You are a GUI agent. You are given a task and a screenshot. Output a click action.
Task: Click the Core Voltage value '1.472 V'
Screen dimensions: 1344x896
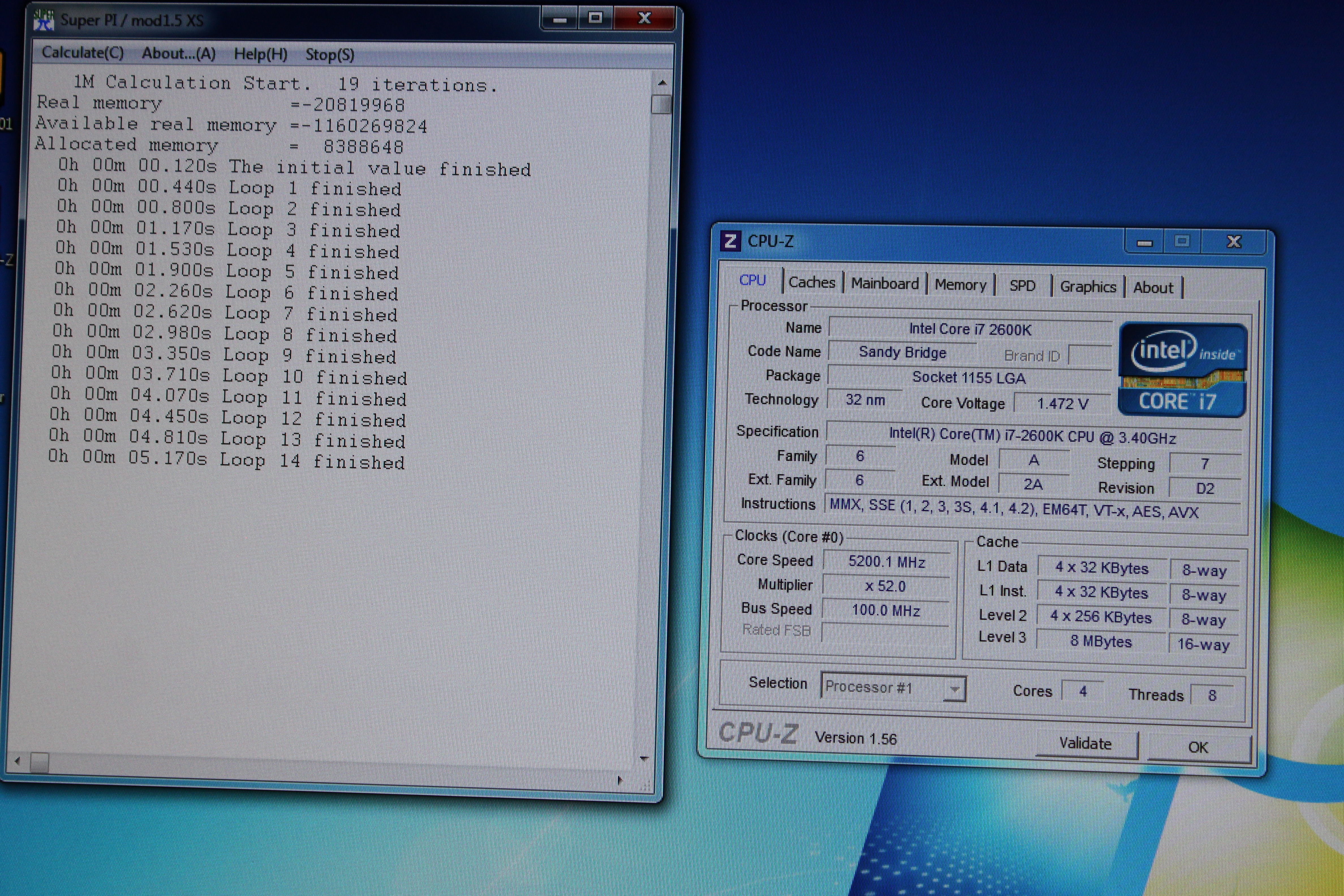(1062, 404)
